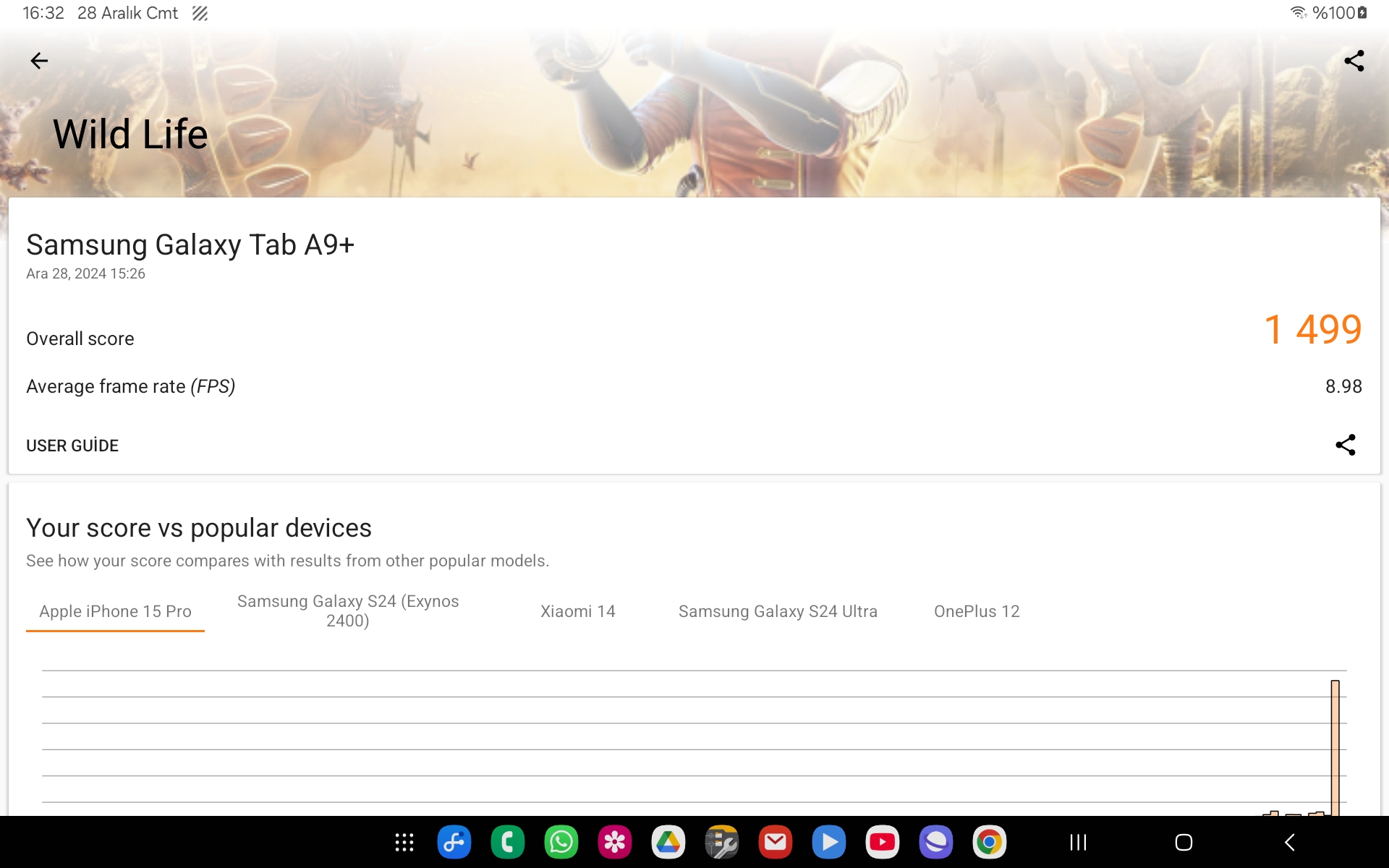Tap the home navigation button
Viewport: 1389px width, 868px height.
coord(1184,842)
